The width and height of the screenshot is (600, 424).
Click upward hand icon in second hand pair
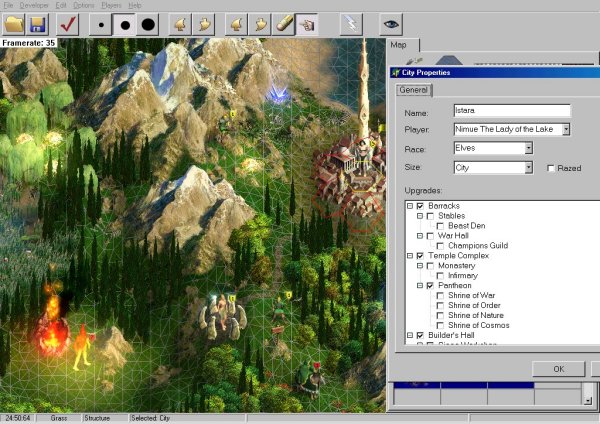[x=236, y=25]
